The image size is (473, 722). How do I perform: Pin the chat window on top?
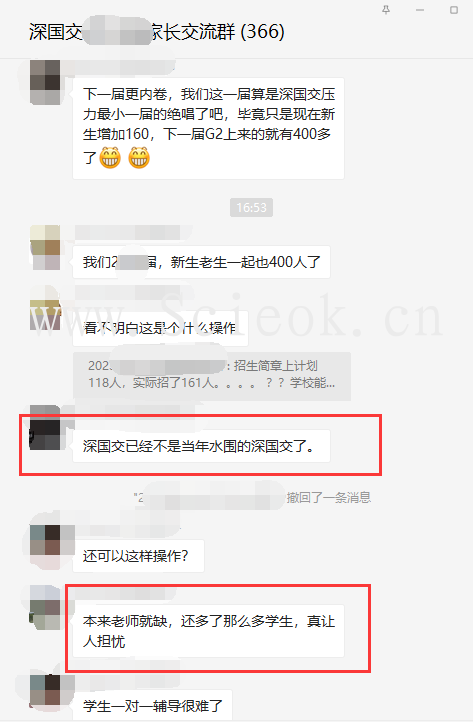[386, 10]
